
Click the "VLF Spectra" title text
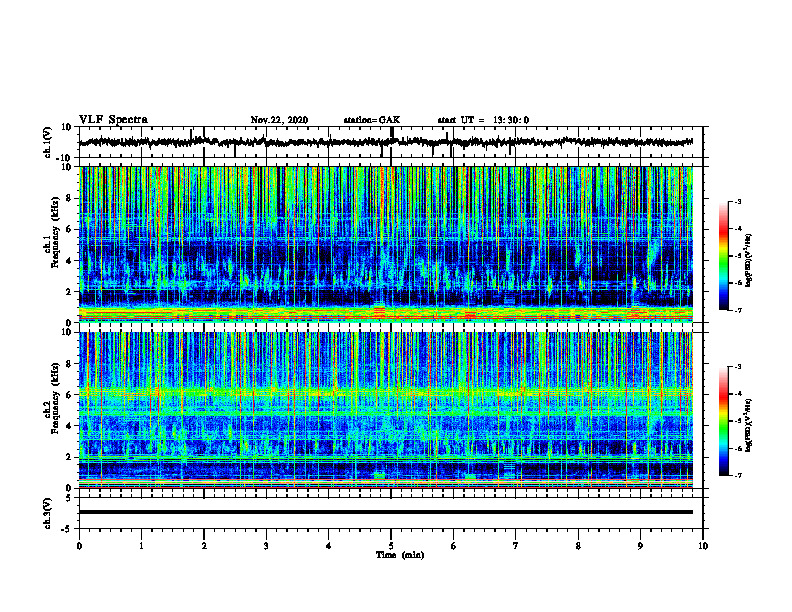coord(113,120)
